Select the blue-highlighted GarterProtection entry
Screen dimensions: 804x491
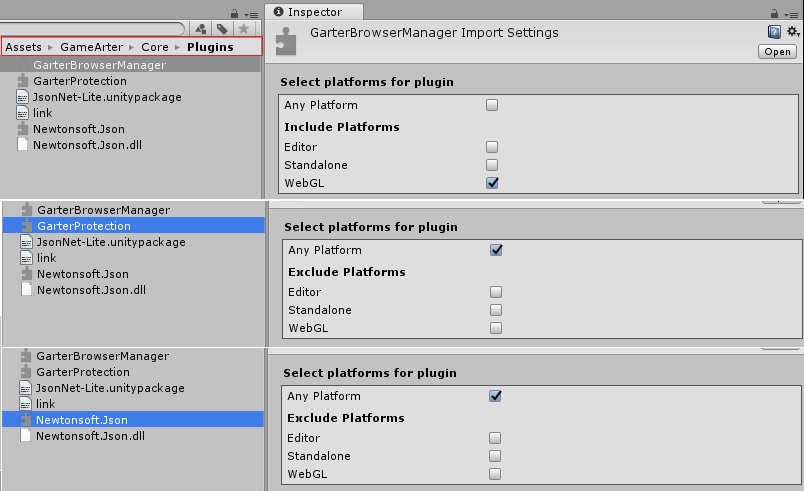(83, 226)
